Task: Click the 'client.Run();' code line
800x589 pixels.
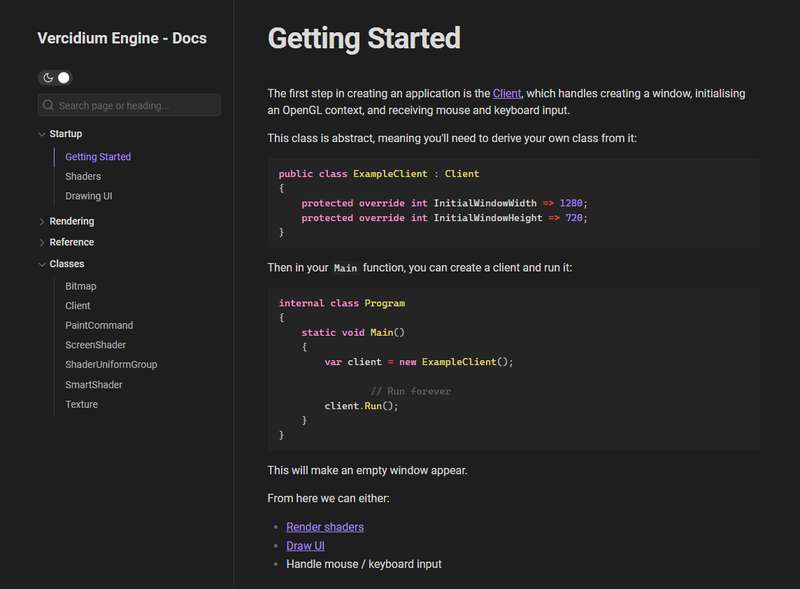Action: click(x=361, y=406)
